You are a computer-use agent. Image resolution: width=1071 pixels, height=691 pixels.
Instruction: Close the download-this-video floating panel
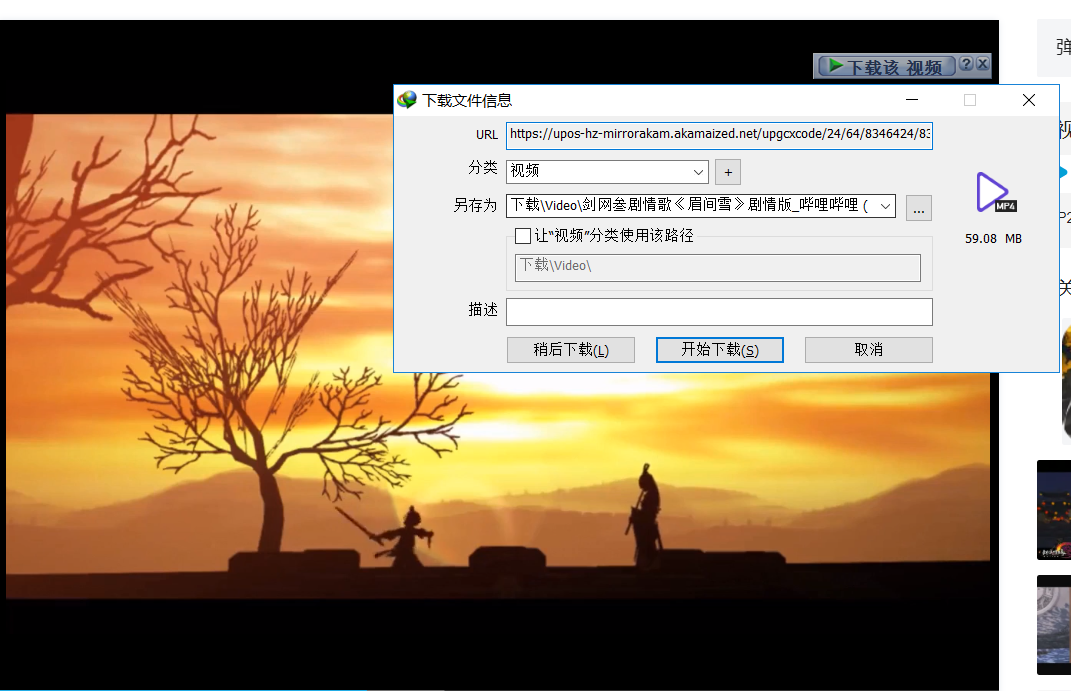[982, 64]
